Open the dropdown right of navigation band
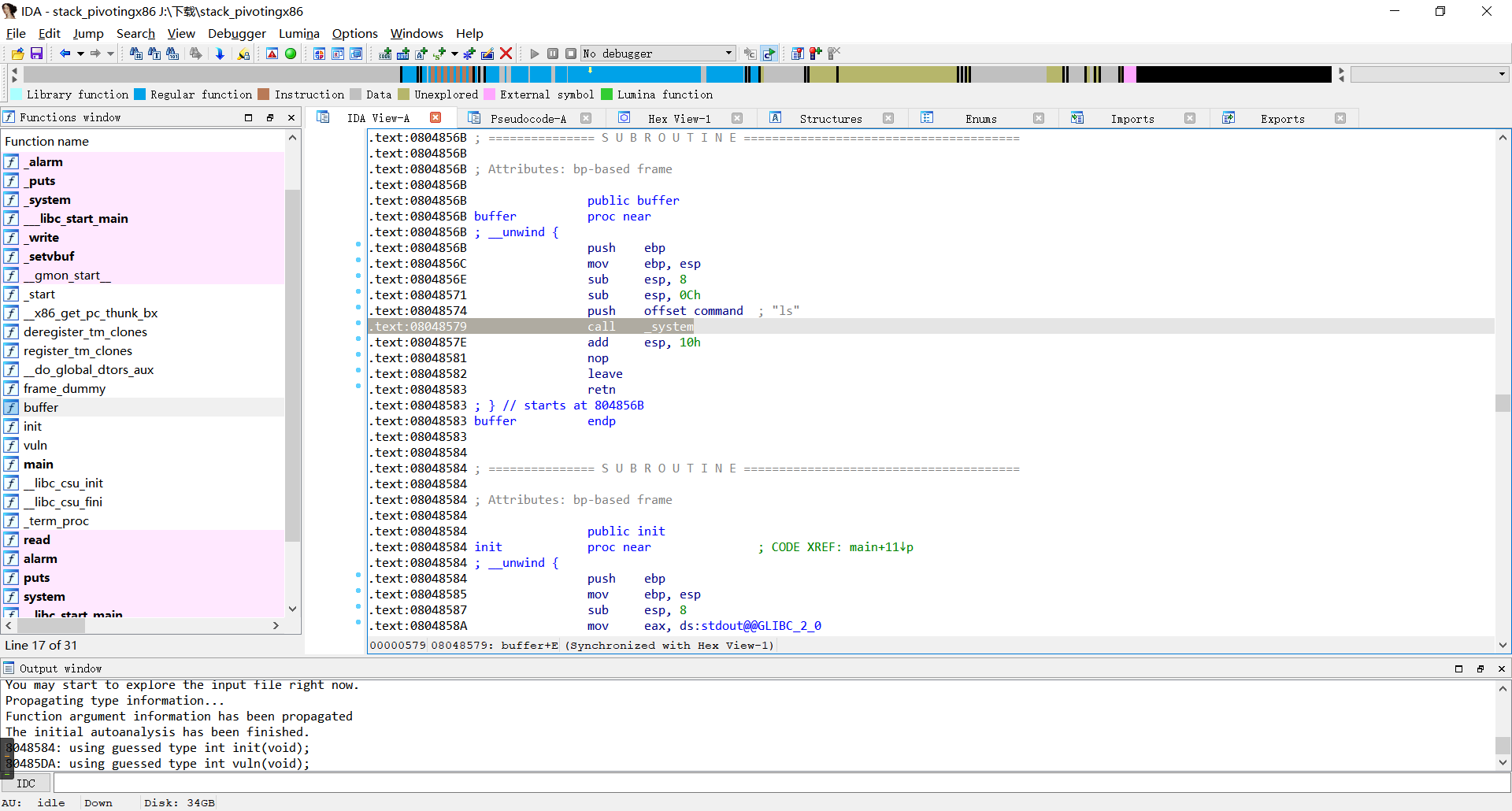The image size is (1512, 811). coord(1502,74)
